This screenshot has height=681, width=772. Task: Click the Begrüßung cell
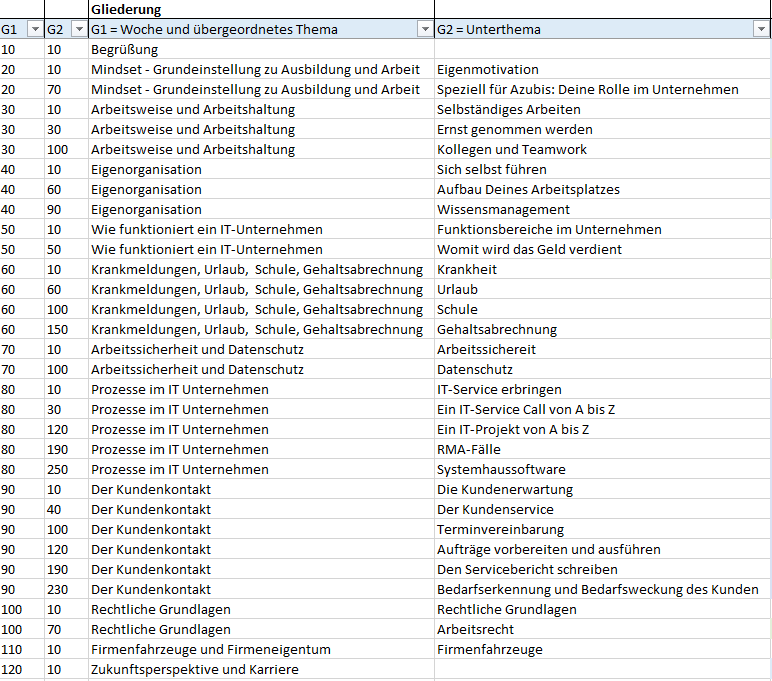coord(261,50)
